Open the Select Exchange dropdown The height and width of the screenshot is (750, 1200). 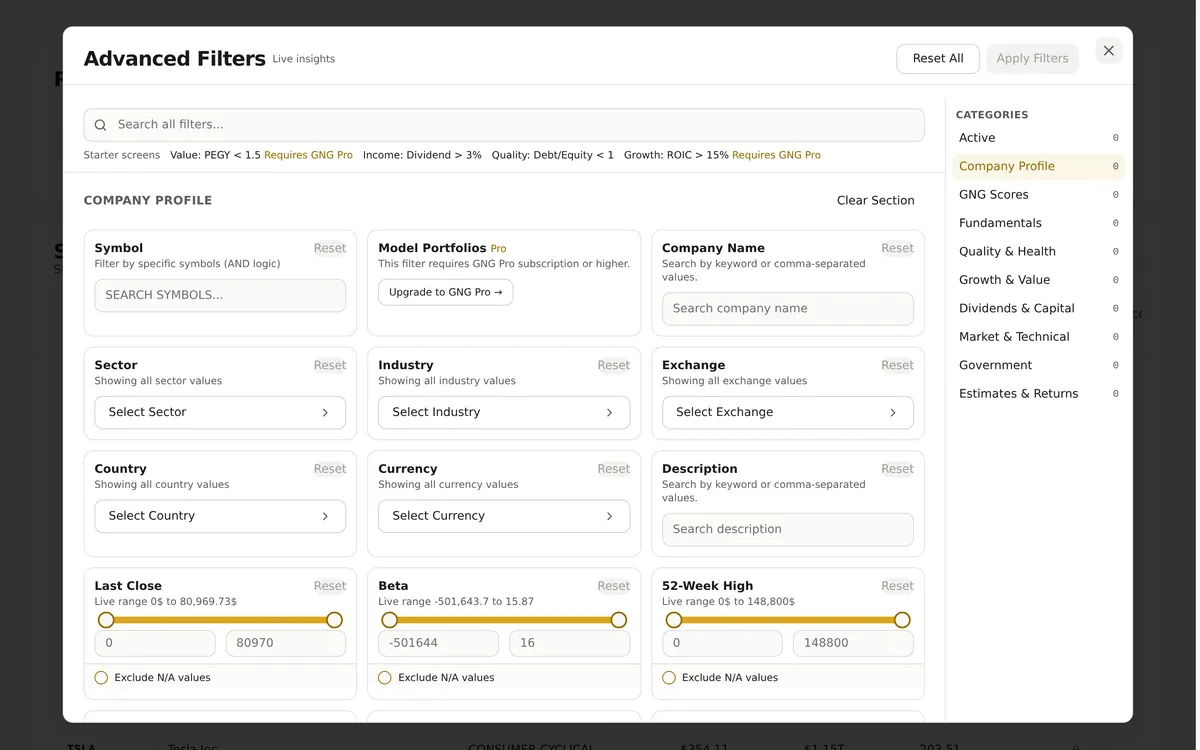click(x=788, y=412)
